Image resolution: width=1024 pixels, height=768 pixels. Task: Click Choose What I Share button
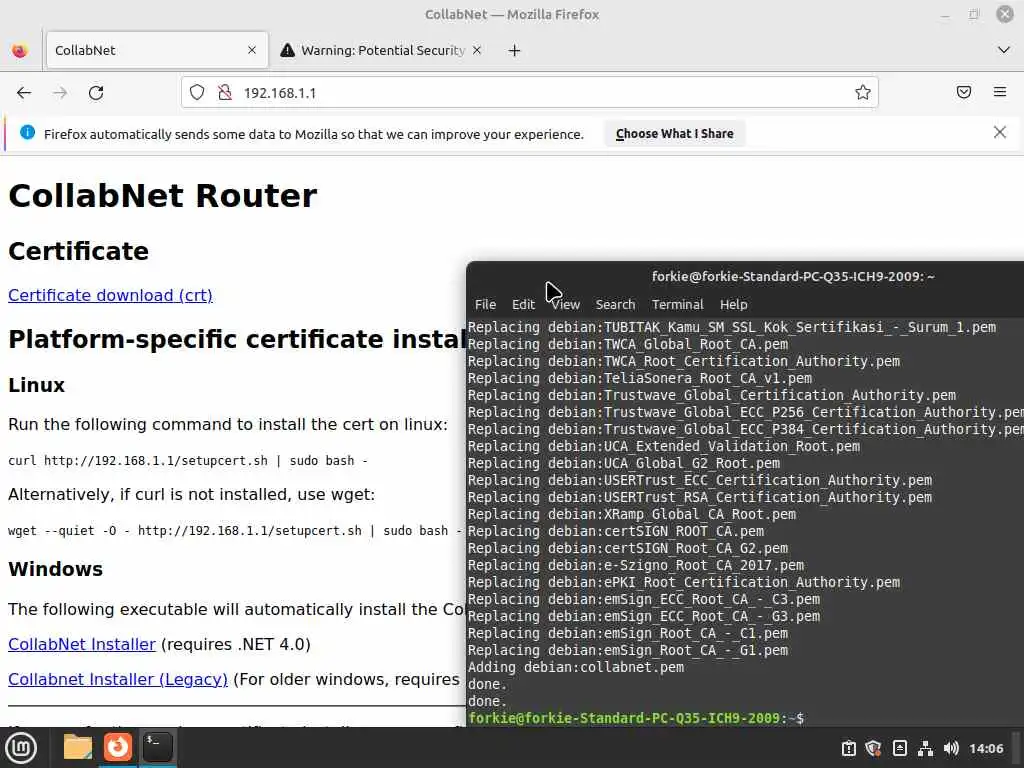click(x=675, y=134)
